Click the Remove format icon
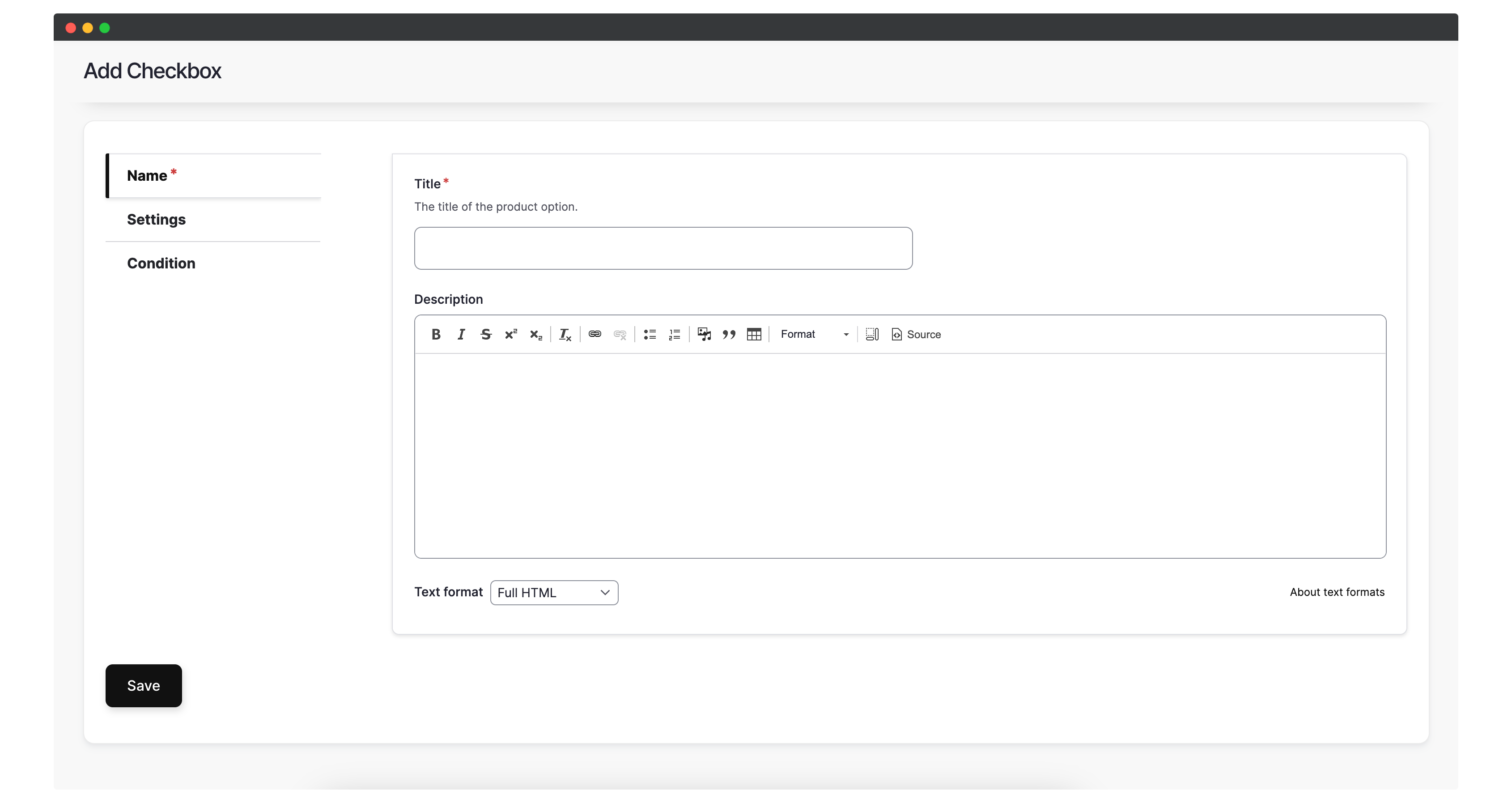Image resolution: width=1512 pixels, height=803 pixels. (x=566, y=334)
